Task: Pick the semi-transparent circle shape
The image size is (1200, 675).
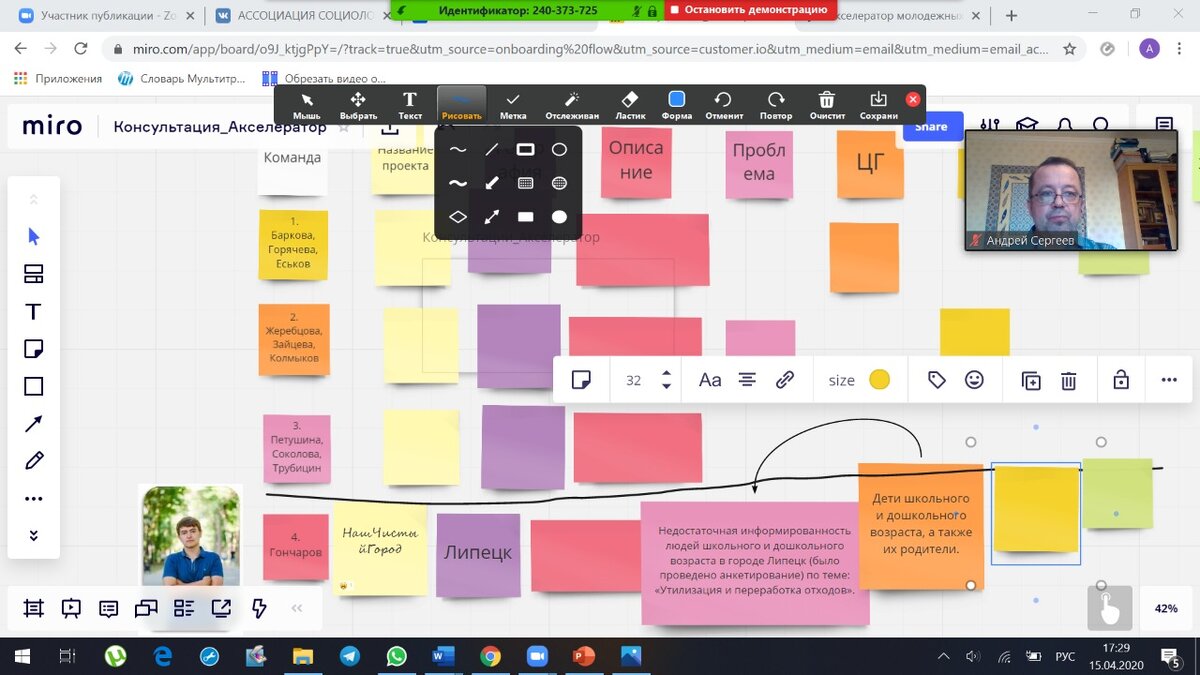Action: [x=559, y=183]
